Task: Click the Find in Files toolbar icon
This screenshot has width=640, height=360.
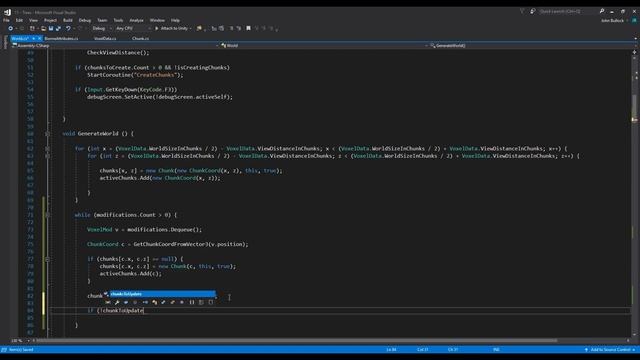Action: pyautogui.click(x=199, y=29)
